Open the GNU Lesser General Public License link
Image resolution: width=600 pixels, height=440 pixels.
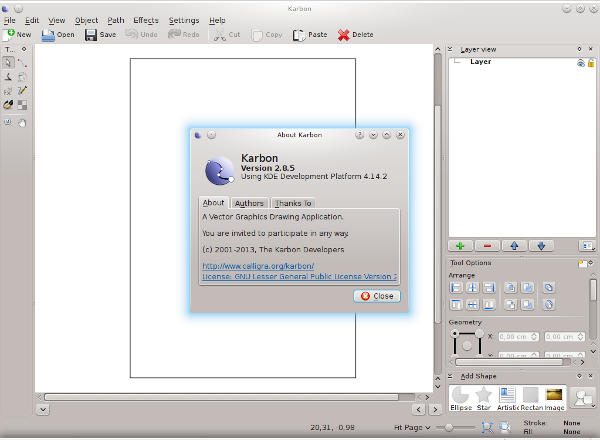coord(299,276)
